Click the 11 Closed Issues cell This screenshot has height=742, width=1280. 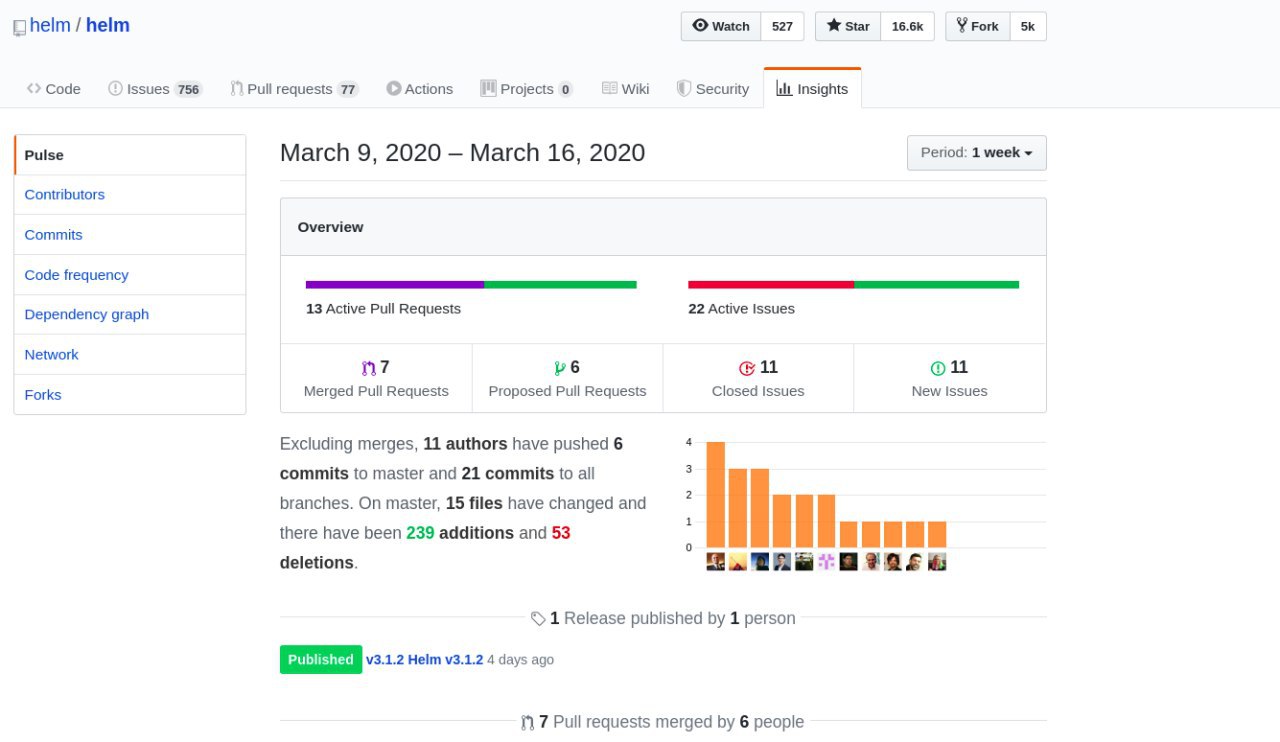pos(758,378)
